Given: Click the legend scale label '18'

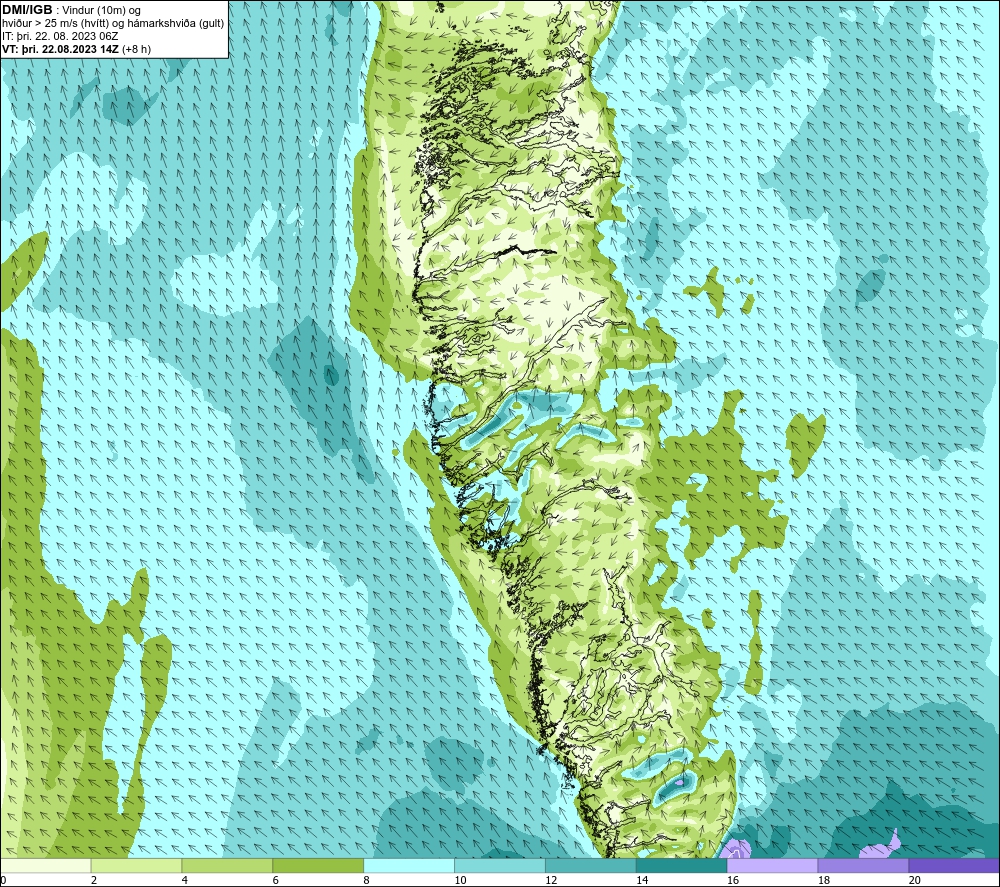Looking at the screenshot, I should point(823,880).
